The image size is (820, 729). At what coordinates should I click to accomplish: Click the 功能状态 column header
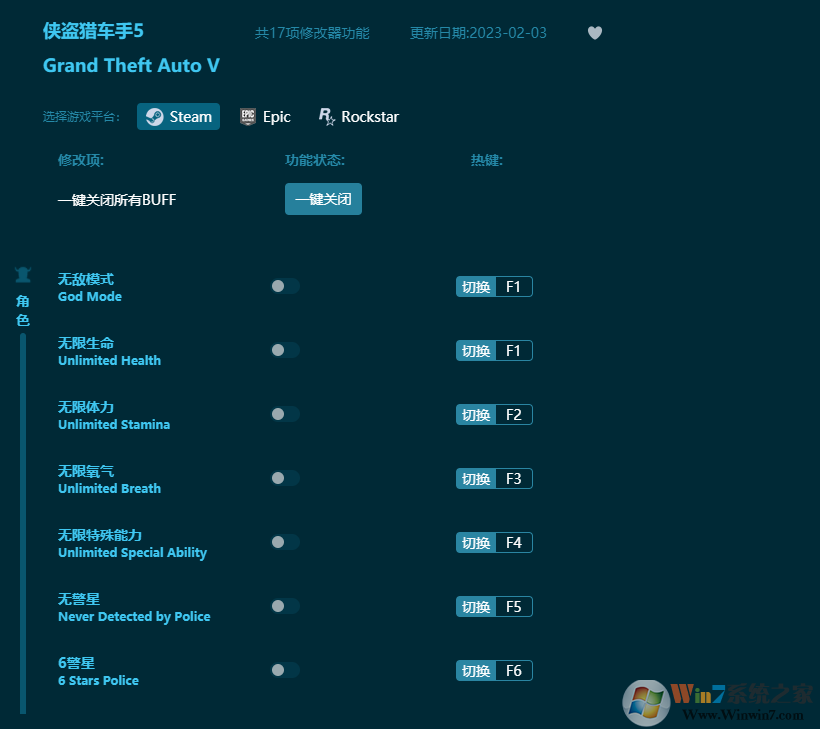pos(315,160)
